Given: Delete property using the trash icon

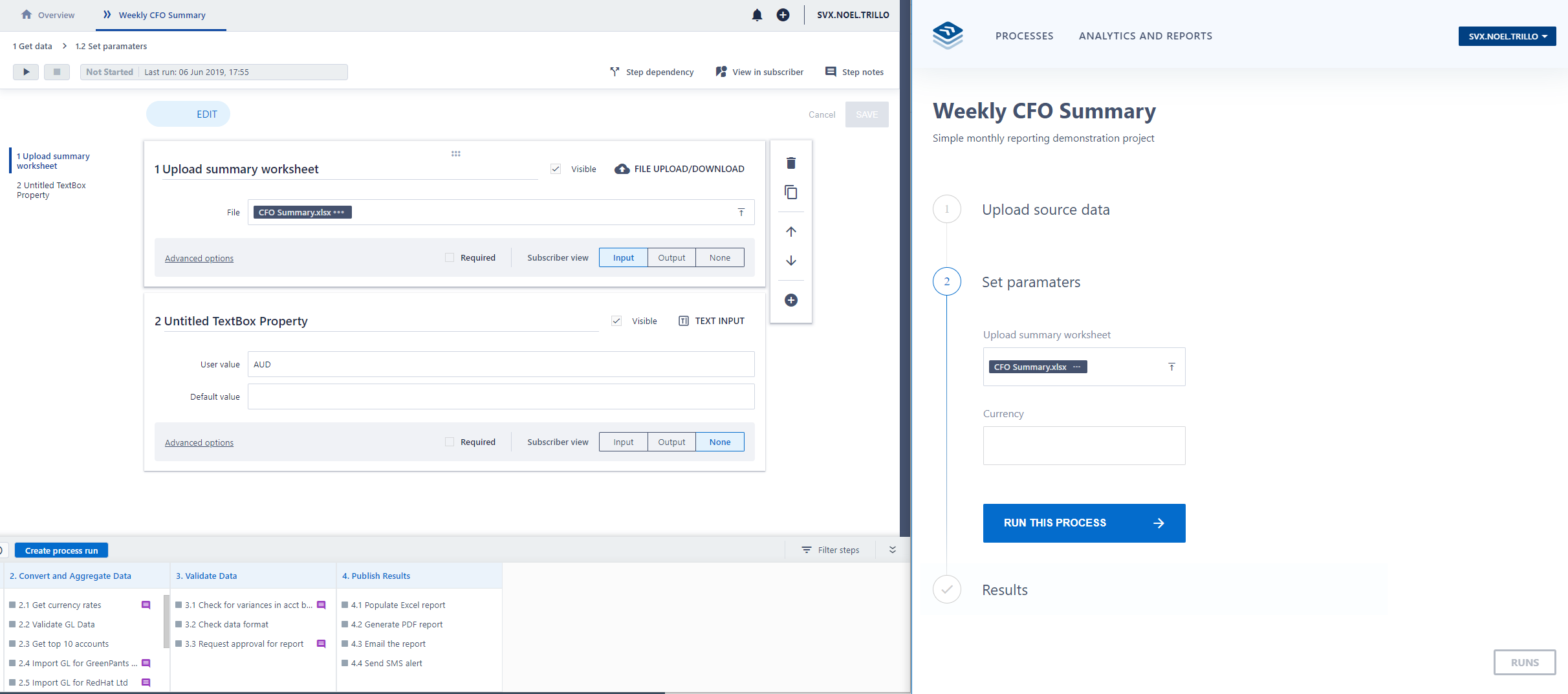Looking at the screenshot, I should point(790,163).
